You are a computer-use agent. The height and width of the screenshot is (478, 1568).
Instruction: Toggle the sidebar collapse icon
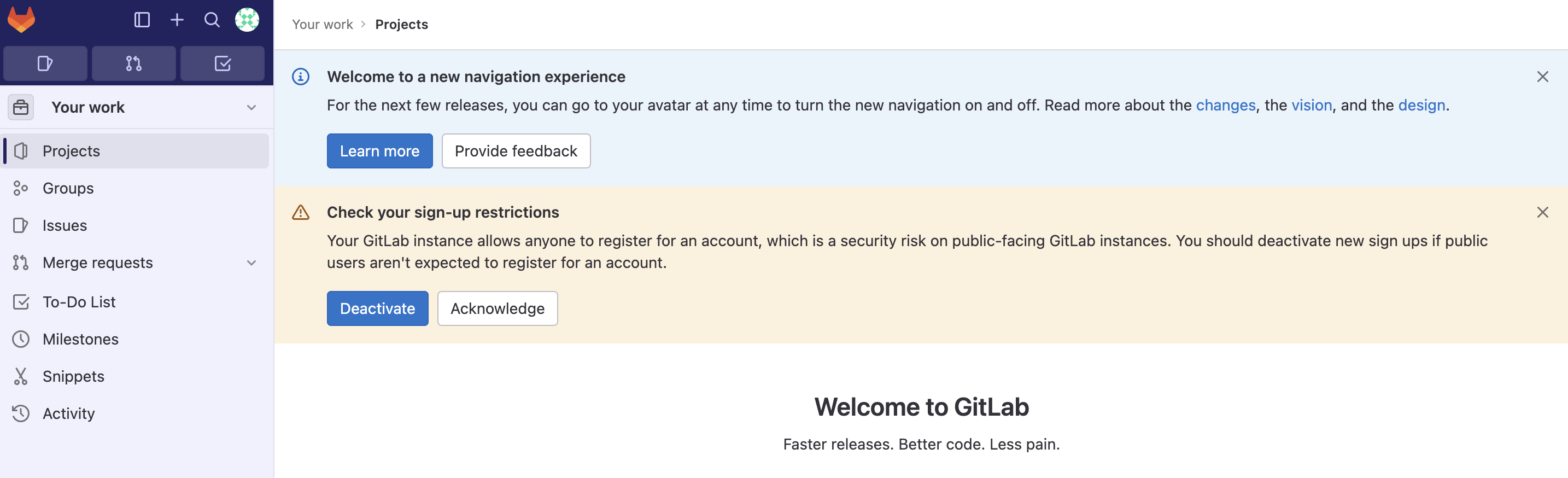pyautogui.click(x=142, y=20)
